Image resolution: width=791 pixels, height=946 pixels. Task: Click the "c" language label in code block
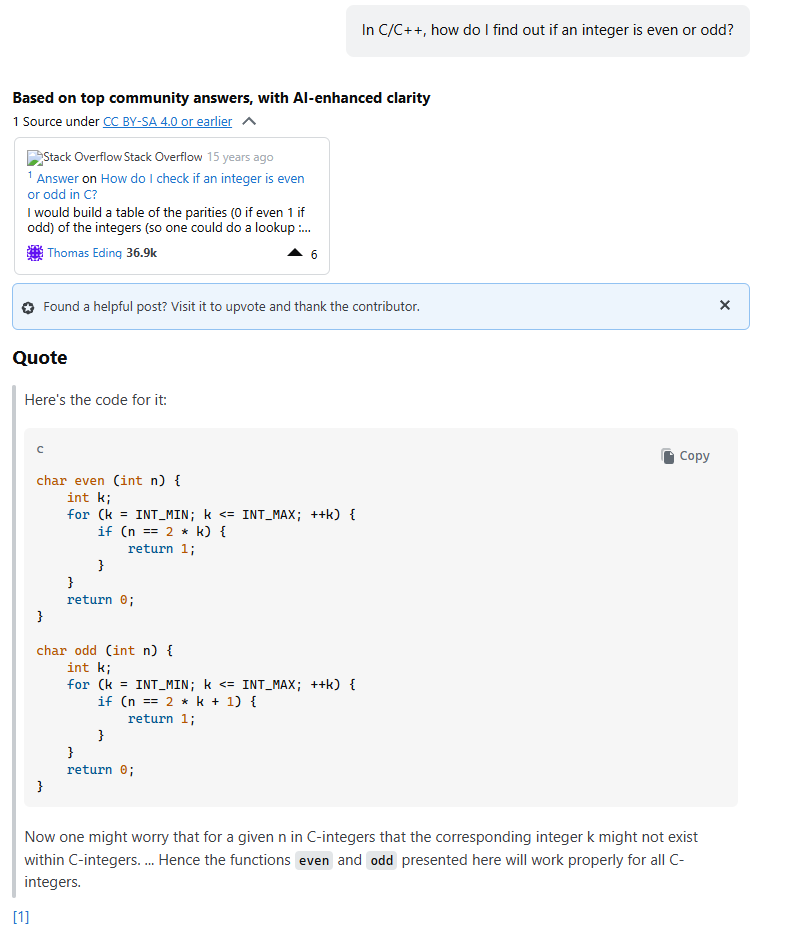40,450
